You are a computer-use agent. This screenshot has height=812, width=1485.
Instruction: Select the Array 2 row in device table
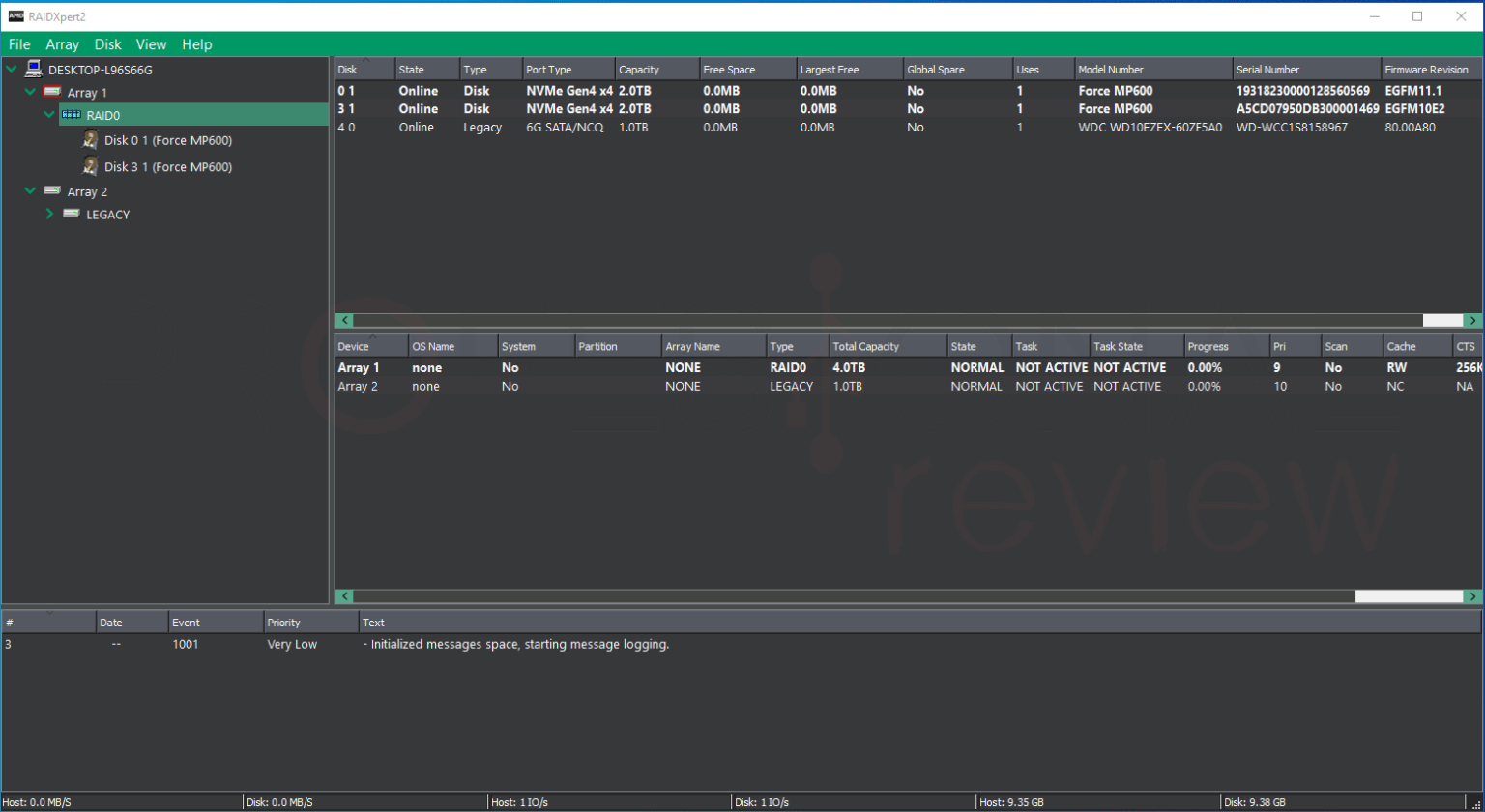tap(909, 386)
